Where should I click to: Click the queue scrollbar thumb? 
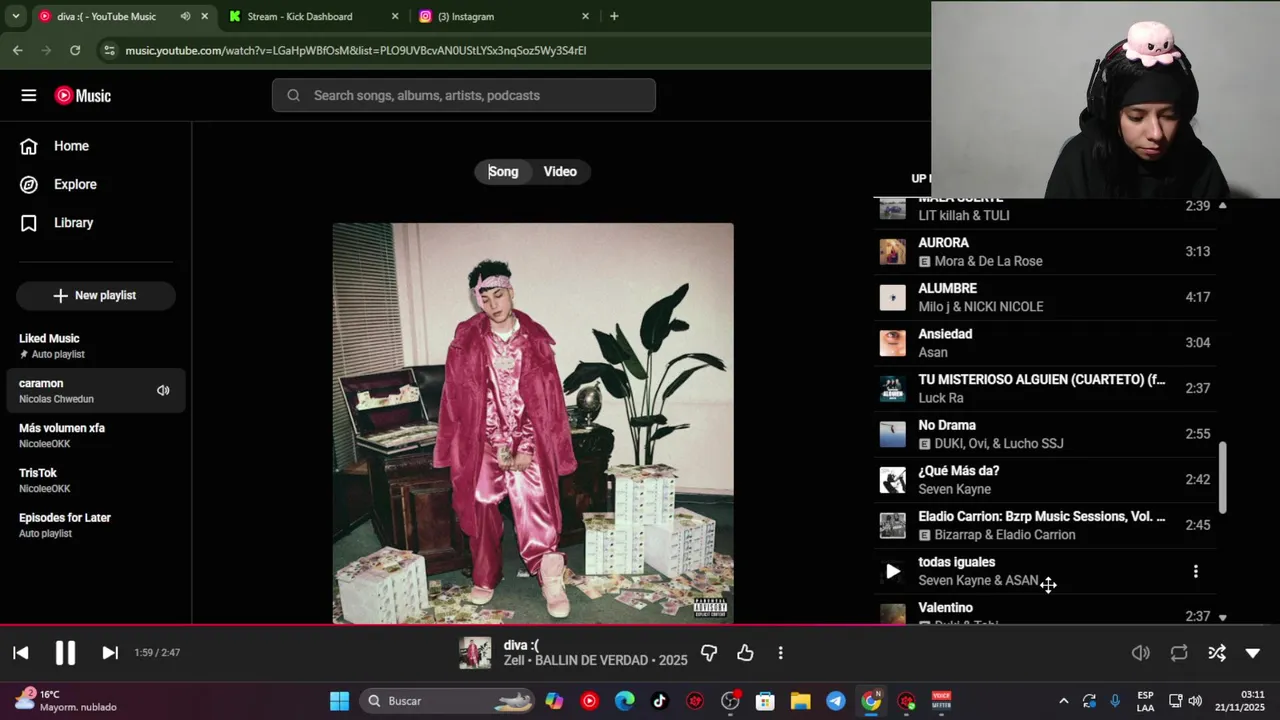[1222, 477]
